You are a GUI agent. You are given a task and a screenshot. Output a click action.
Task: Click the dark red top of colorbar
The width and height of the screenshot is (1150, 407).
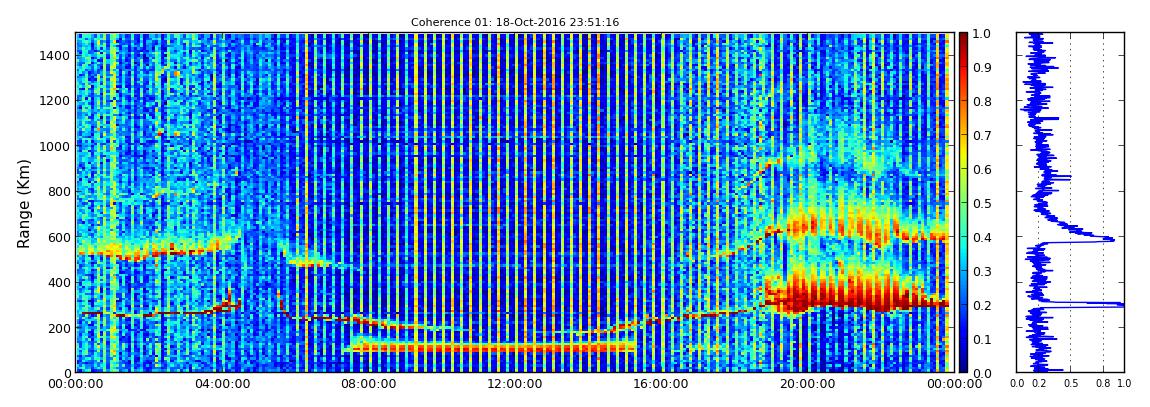pyautogui.click(x=964, y=40)
